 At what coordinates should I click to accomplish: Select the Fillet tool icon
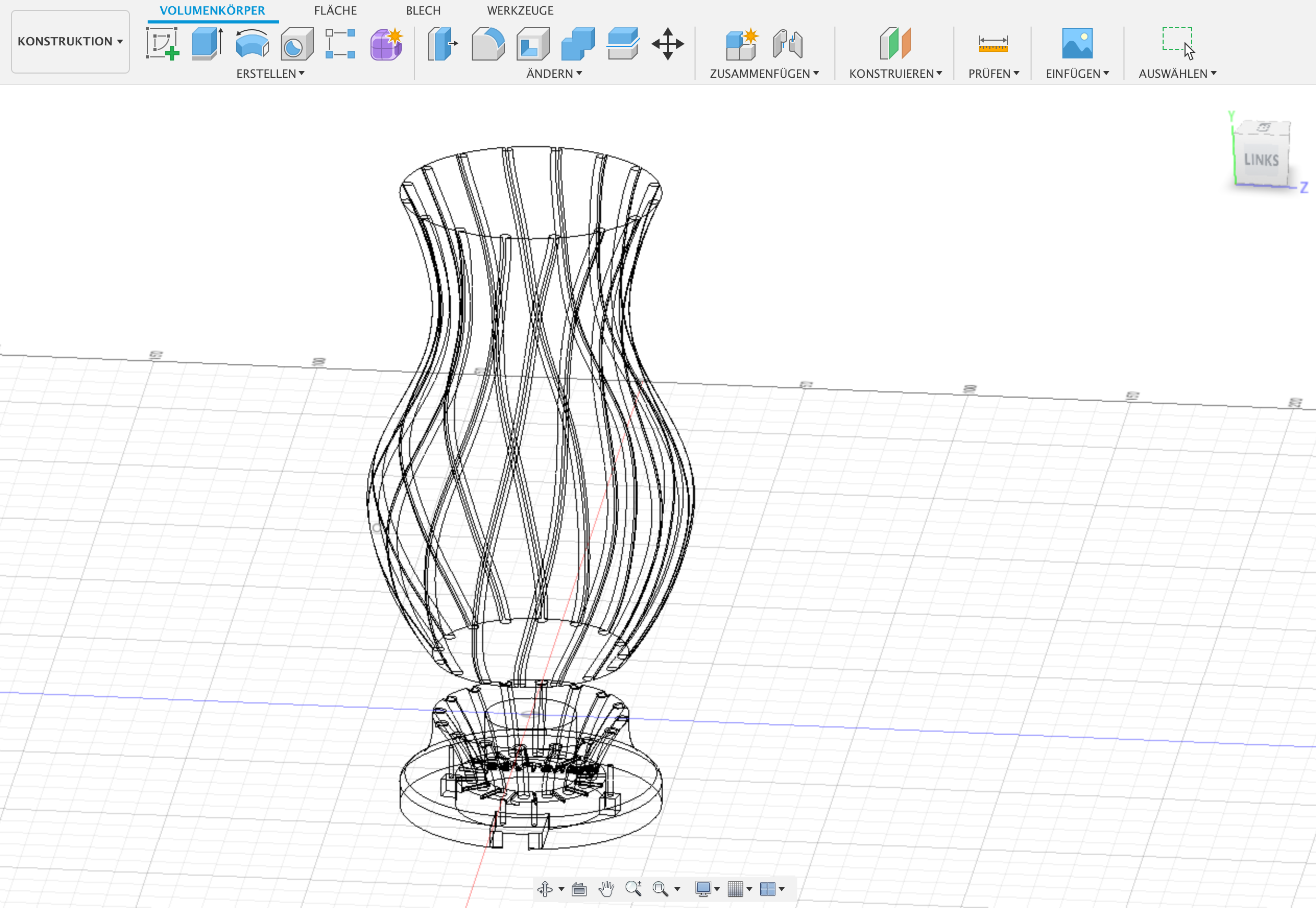pos(488,43)
